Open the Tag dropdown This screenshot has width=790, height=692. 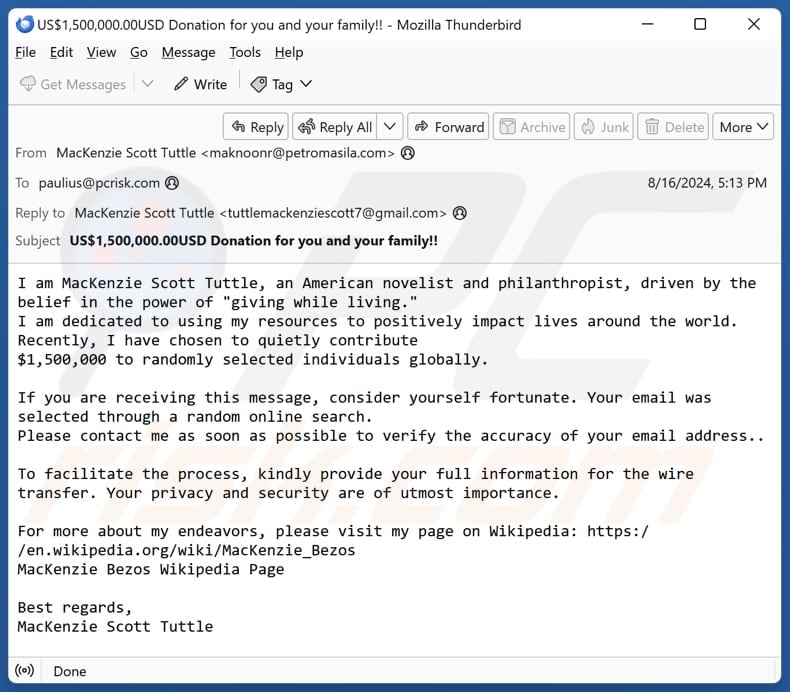(281, 84)
